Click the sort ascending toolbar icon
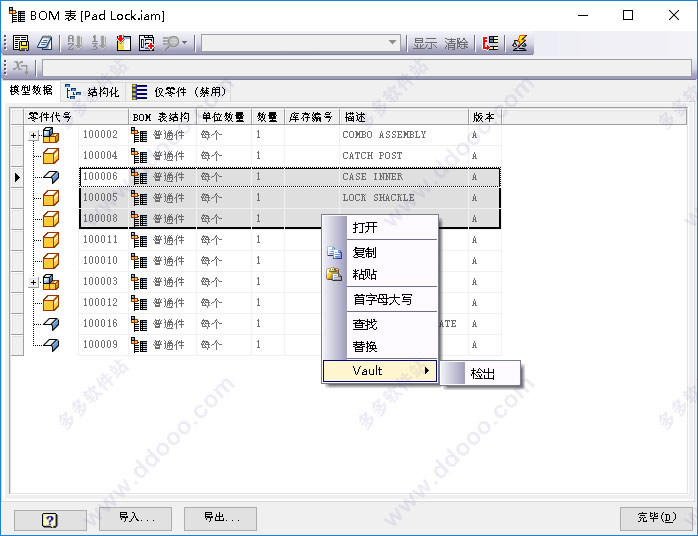Image resolution: width=698 pixels, height=536 pixels. point(75,43)
